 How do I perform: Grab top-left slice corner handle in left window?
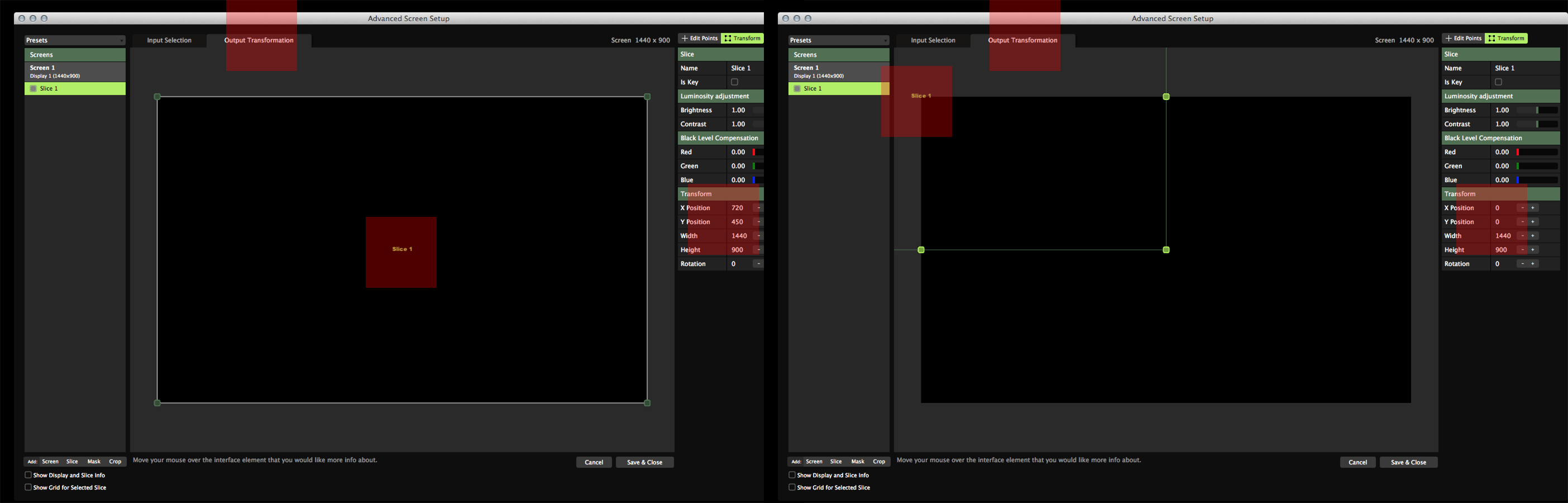tap(157, 97)
